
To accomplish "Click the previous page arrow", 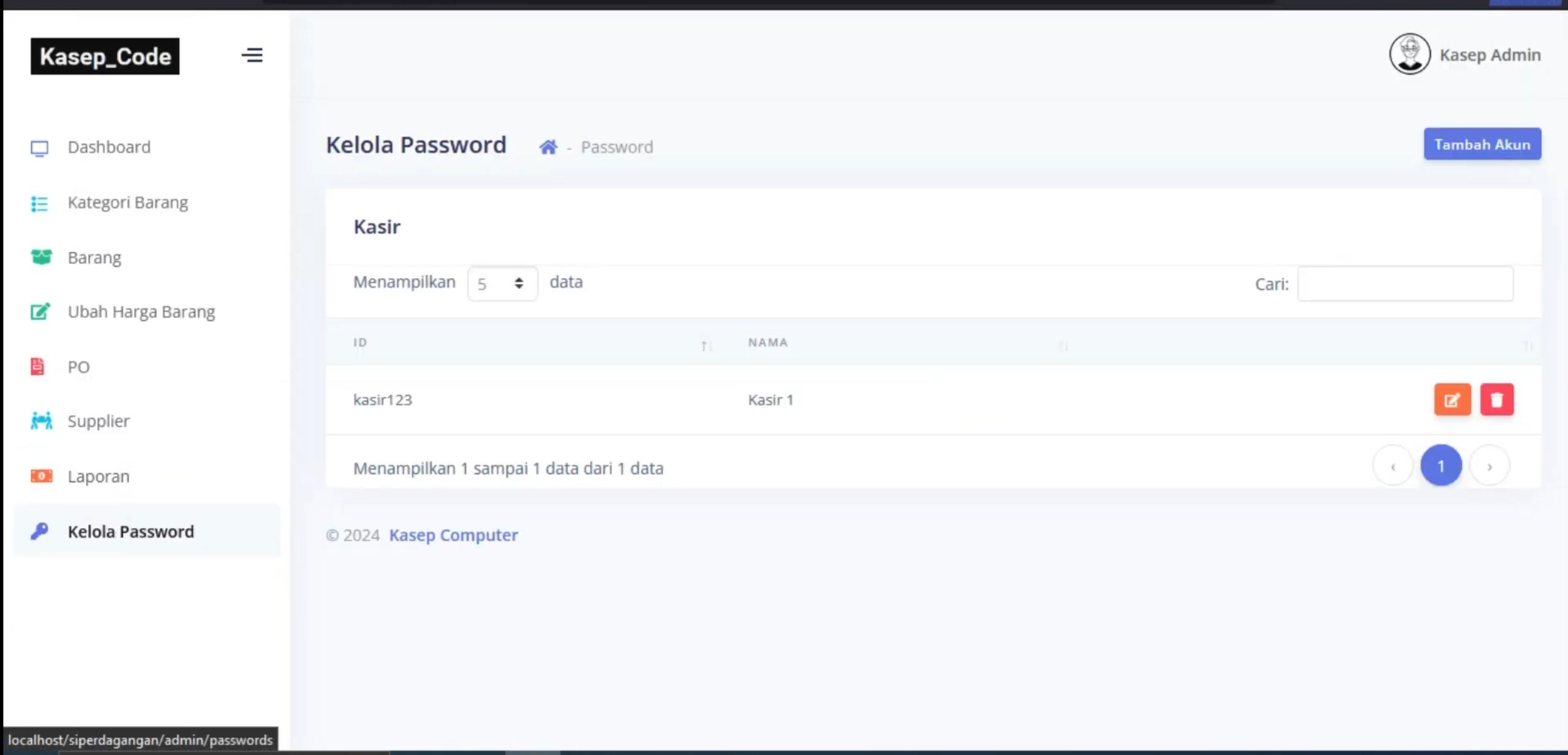I will 1393,466.
